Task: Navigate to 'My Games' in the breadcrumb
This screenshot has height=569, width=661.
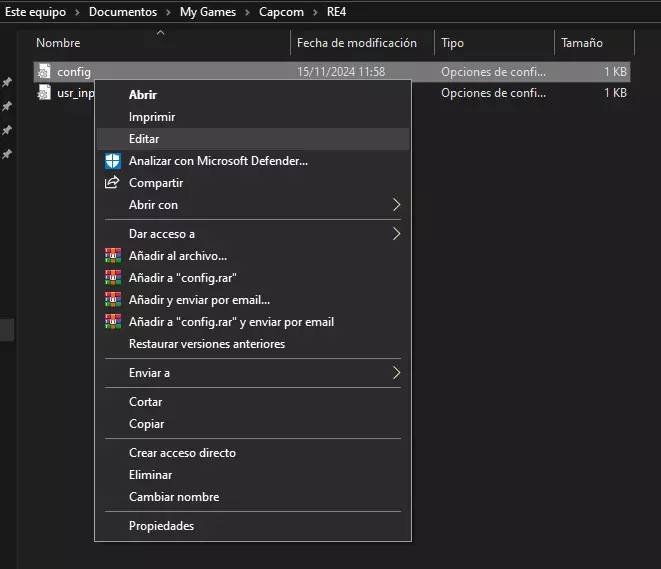Action: [x=209, y=12]
